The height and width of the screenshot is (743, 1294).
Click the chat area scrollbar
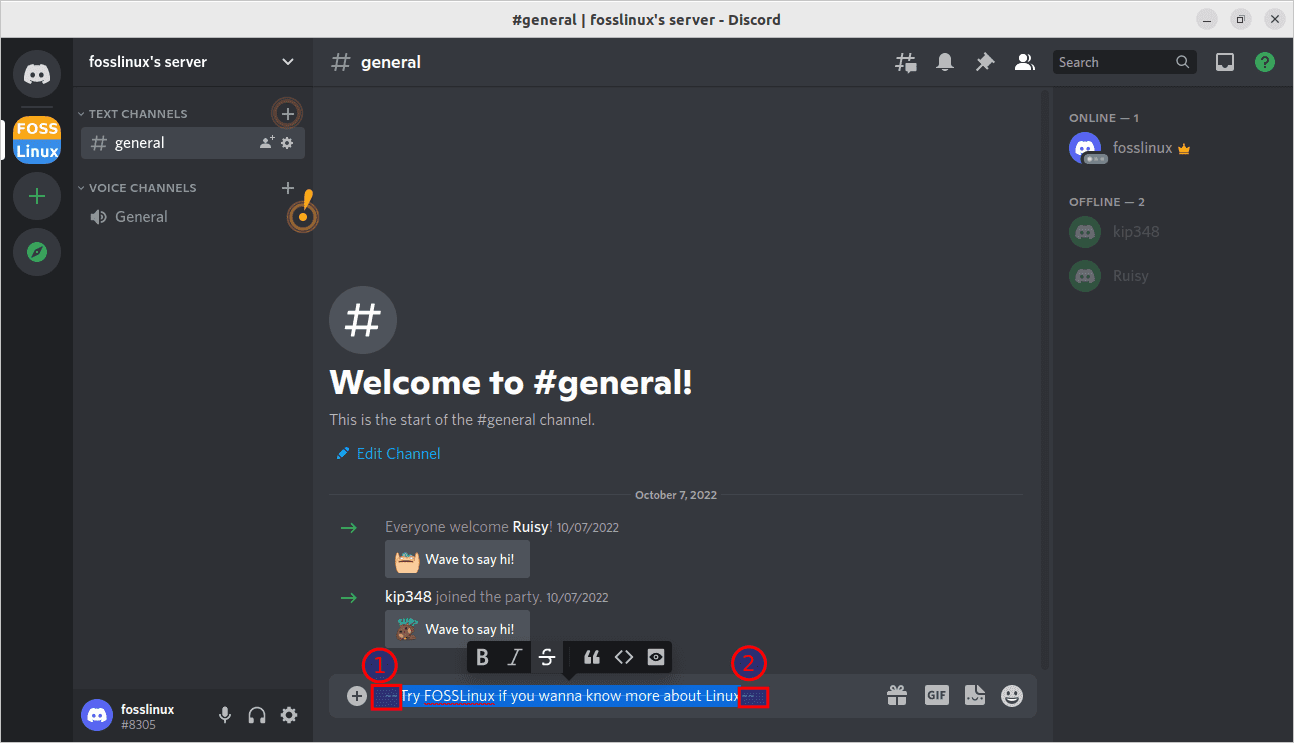coord(1046,378)
